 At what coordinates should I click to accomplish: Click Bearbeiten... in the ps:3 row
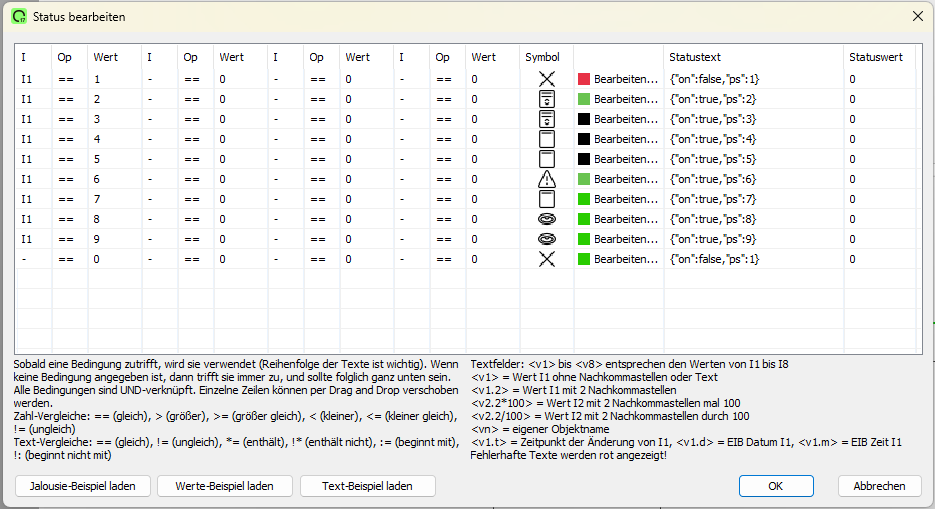(x=626, y=119)
